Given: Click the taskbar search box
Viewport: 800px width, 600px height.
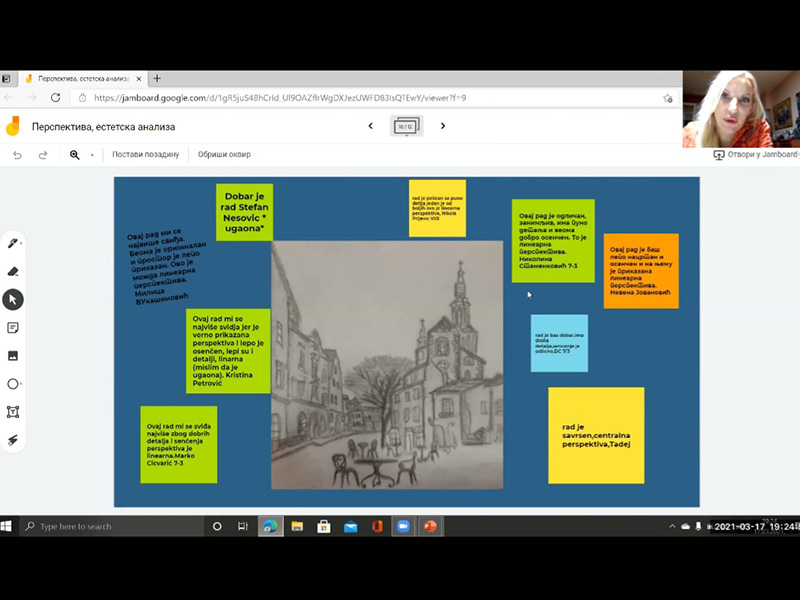Looking at the screenshot, I should [x=112, y=526].
